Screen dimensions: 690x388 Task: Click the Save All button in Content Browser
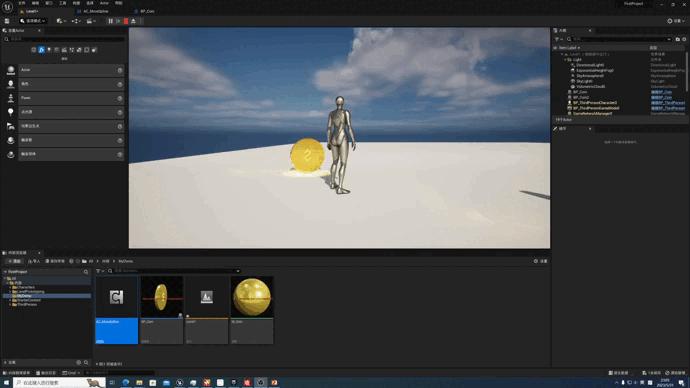coord(55,261)
